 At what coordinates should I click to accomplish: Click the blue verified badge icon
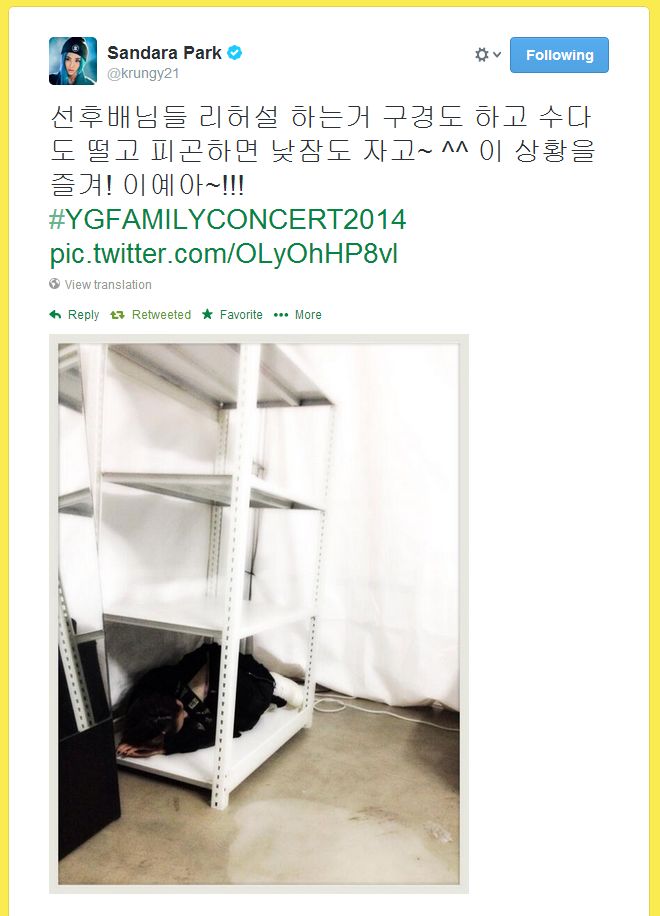[x=235, y=53]
